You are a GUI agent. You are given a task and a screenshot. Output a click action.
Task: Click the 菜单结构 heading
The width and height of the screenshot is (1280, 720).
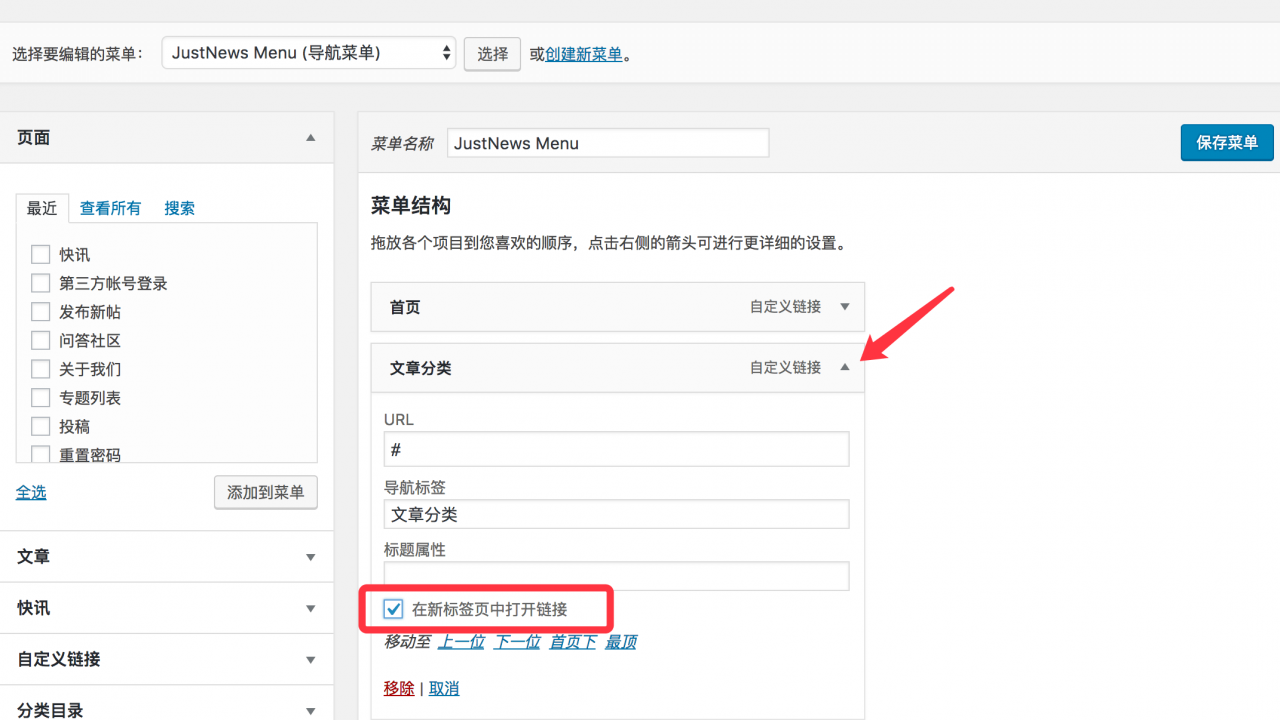pyautogui.click(x=411, y=206)
